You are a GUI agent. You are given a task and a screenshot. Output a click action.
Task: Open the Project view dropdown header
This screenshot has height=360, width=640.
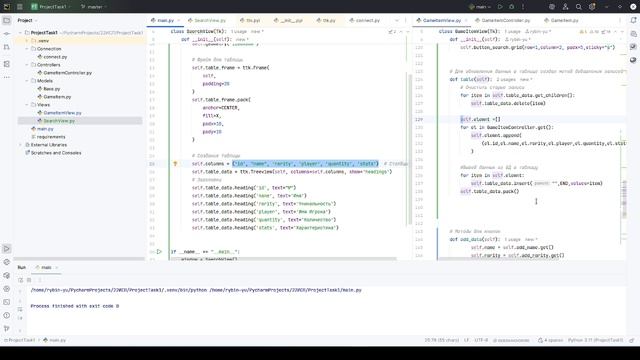pyautogui.click(x=27, y=20)
